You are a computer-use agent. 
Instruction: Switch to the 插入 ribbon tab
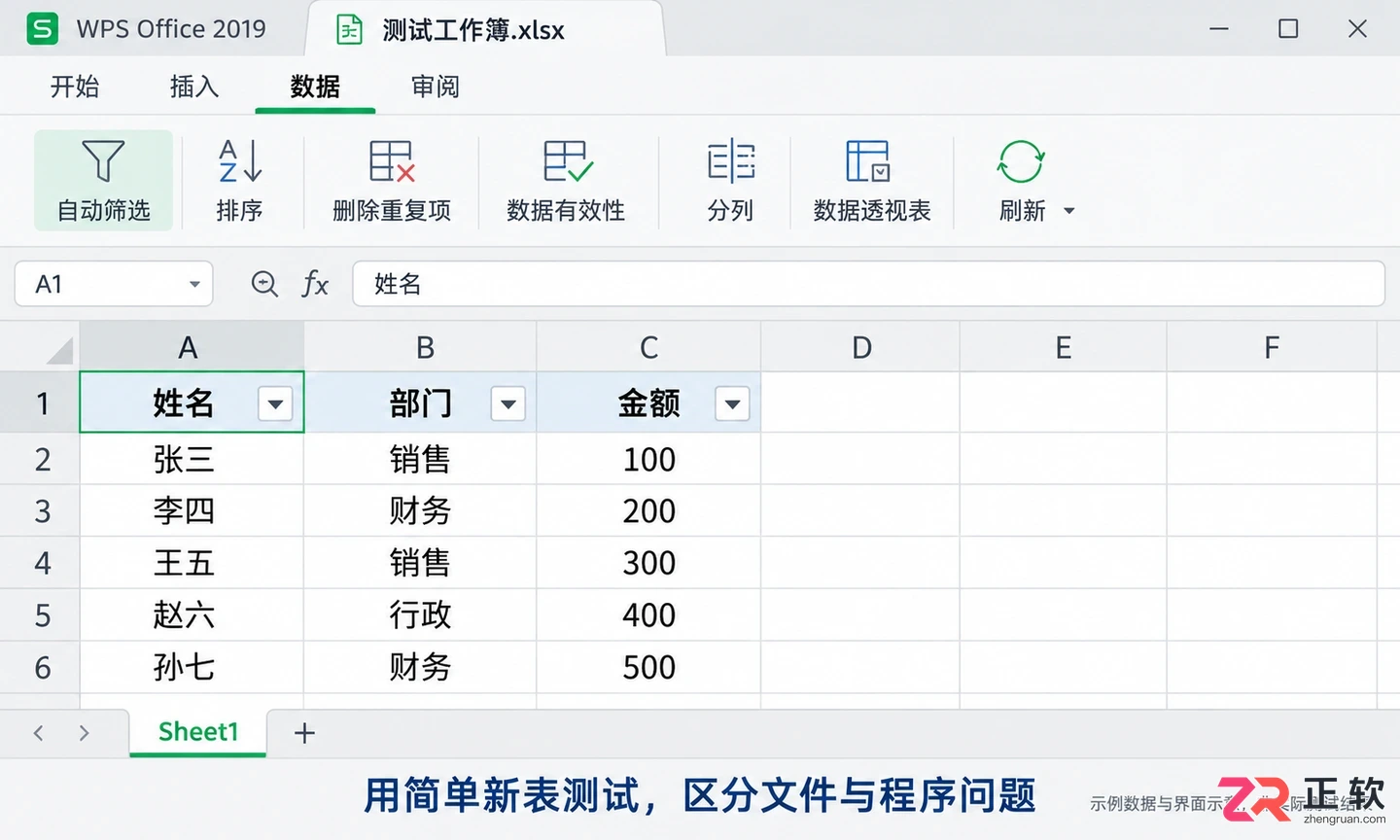point(194,87)
